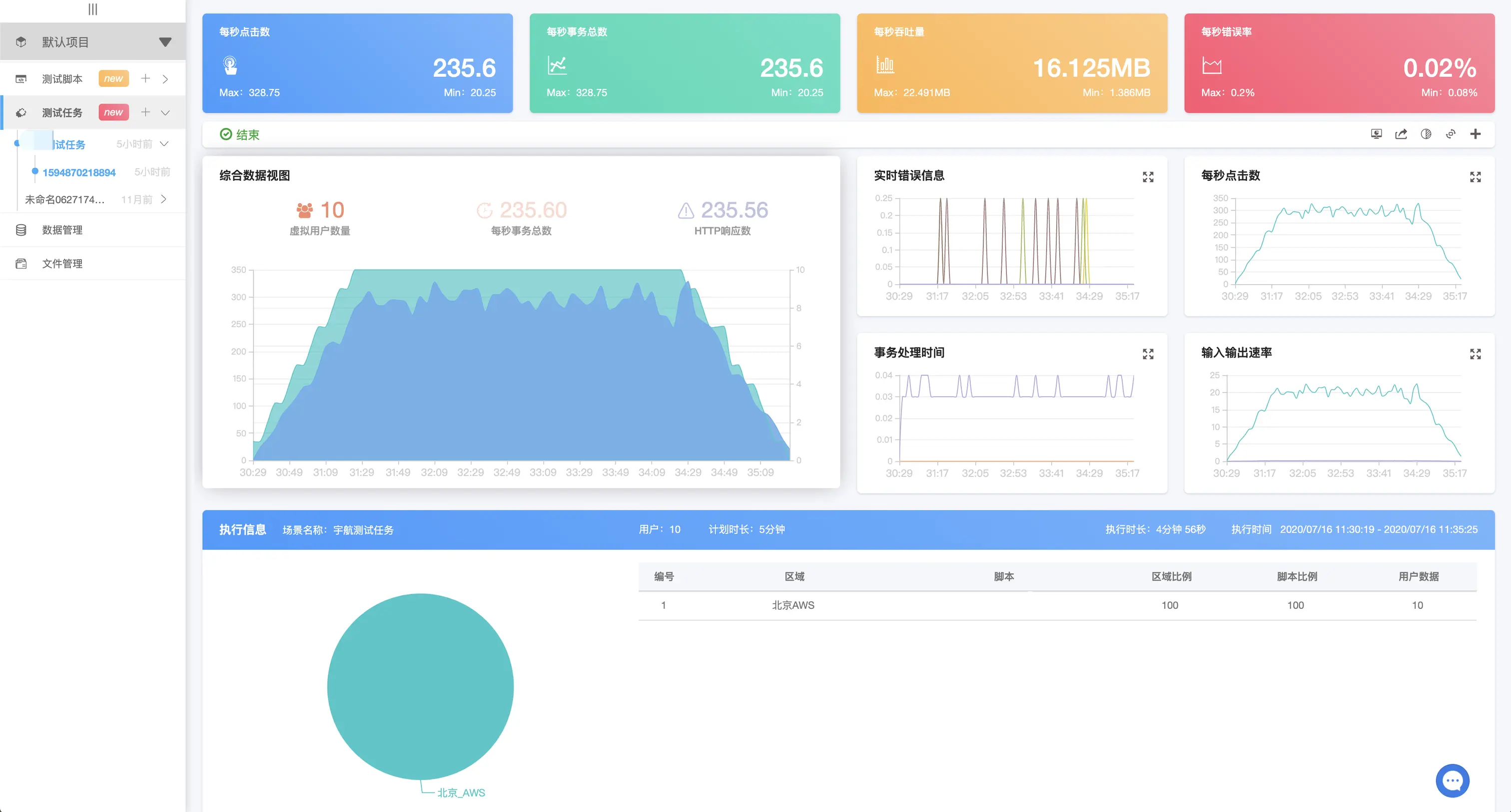The height and width of the screenshot is (812, 1511).
Task: Toggle the half-circle contrast theme icon
Action: point(1426,134)
